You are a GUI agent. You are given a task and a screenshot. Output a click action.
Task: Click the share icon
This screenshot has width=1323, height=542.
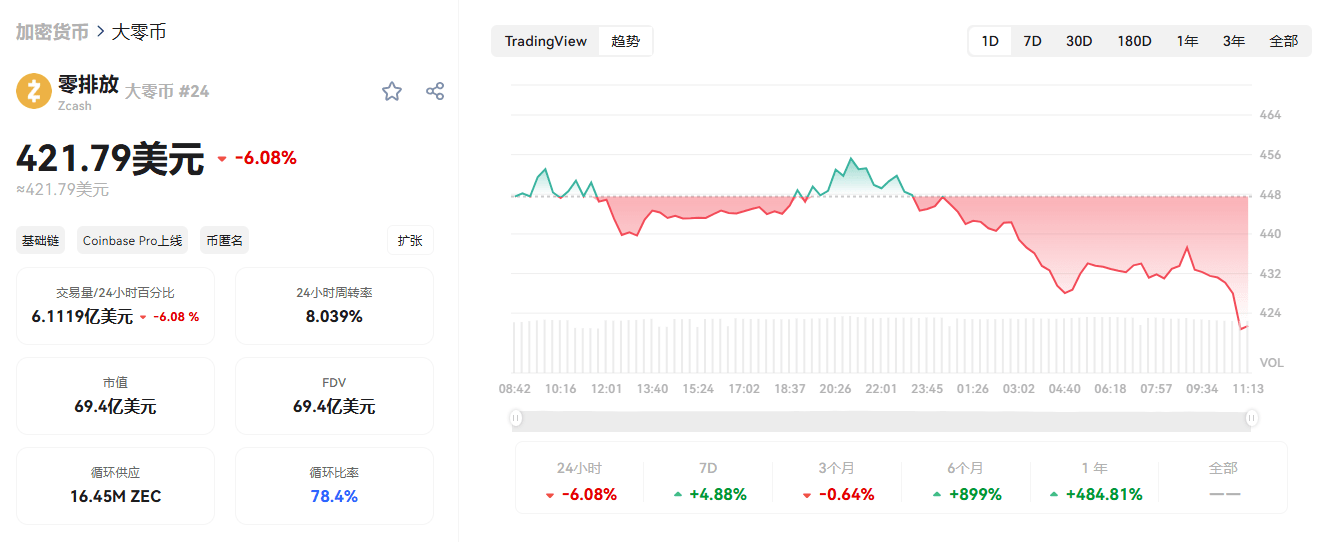click(435, 92)
